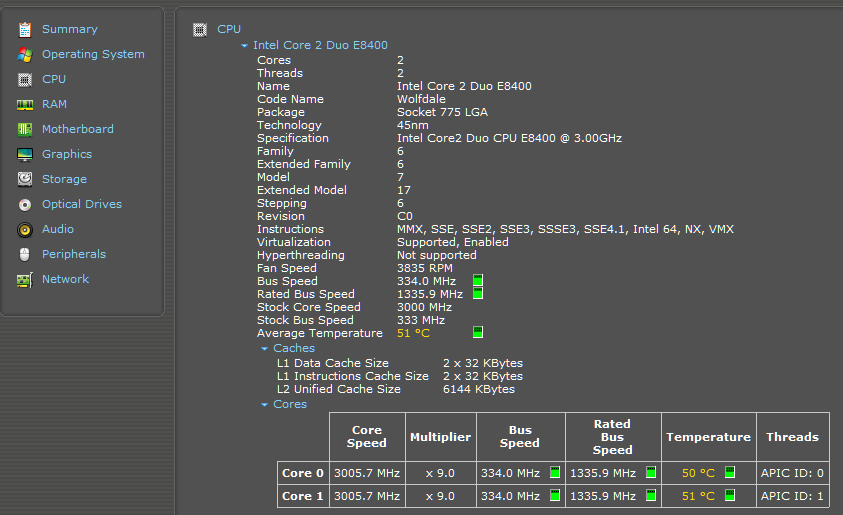Open the Network section
843x515 pixels.
click(66, 279)
